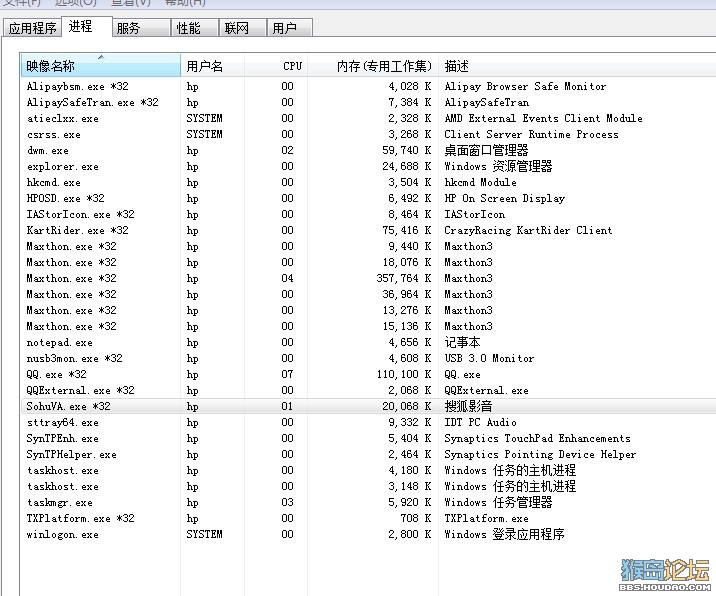Switch to the 应用程序 tab
Screen dimensions: 716x596
[x=32, y=28]
